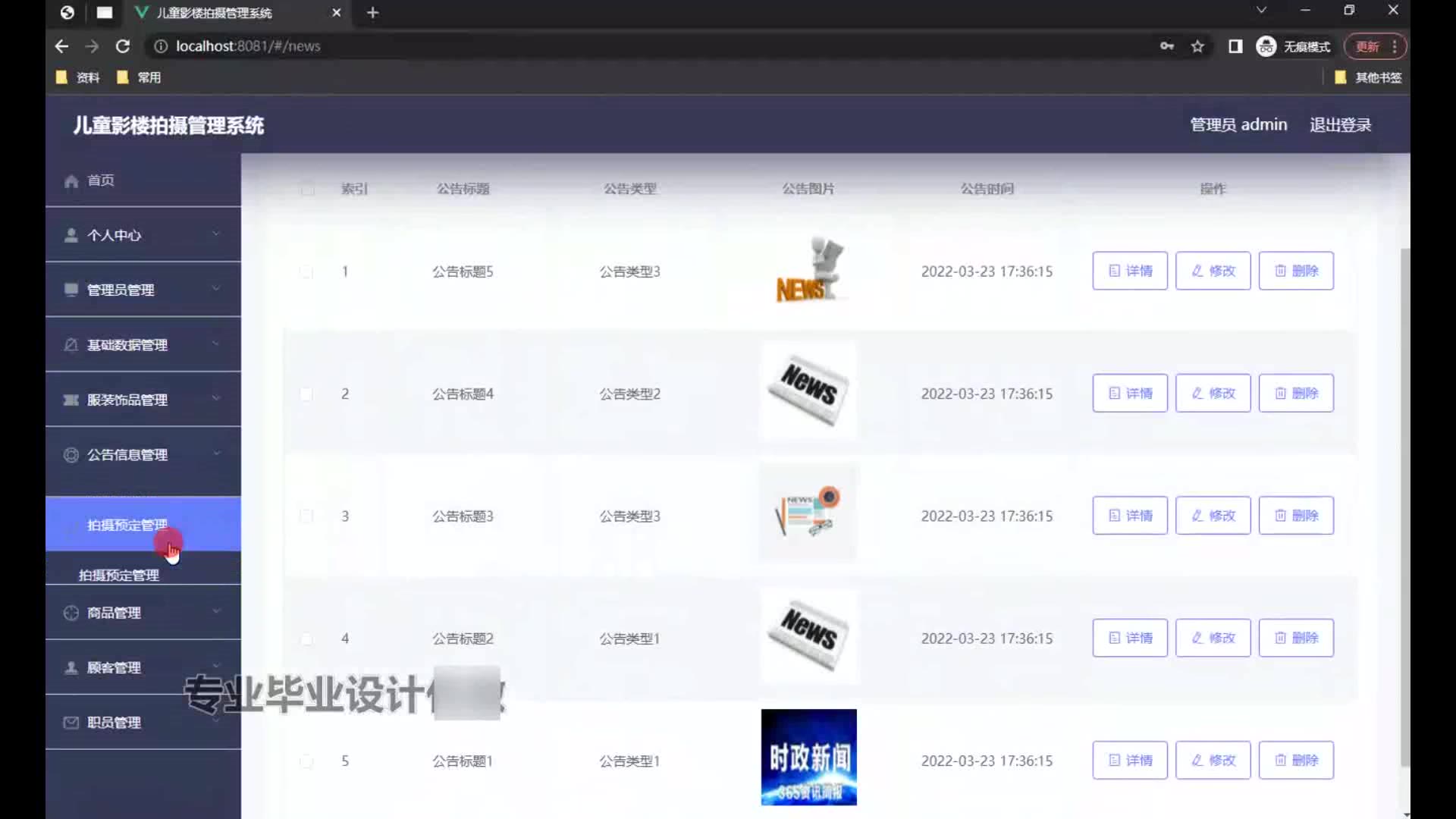Screen dimensions: 1456x819
Task: Click the password key icon in address bar
Action: coord(1167,46)
